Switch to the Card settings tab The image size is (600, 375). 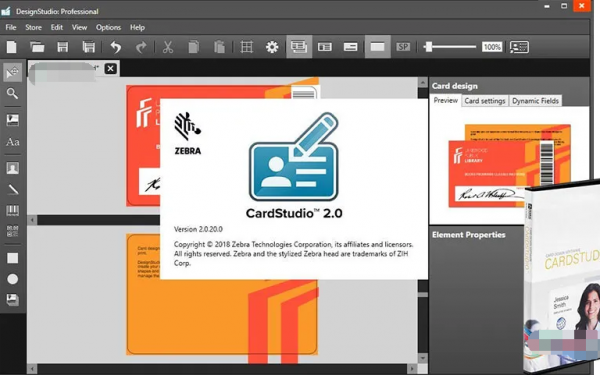485,101
